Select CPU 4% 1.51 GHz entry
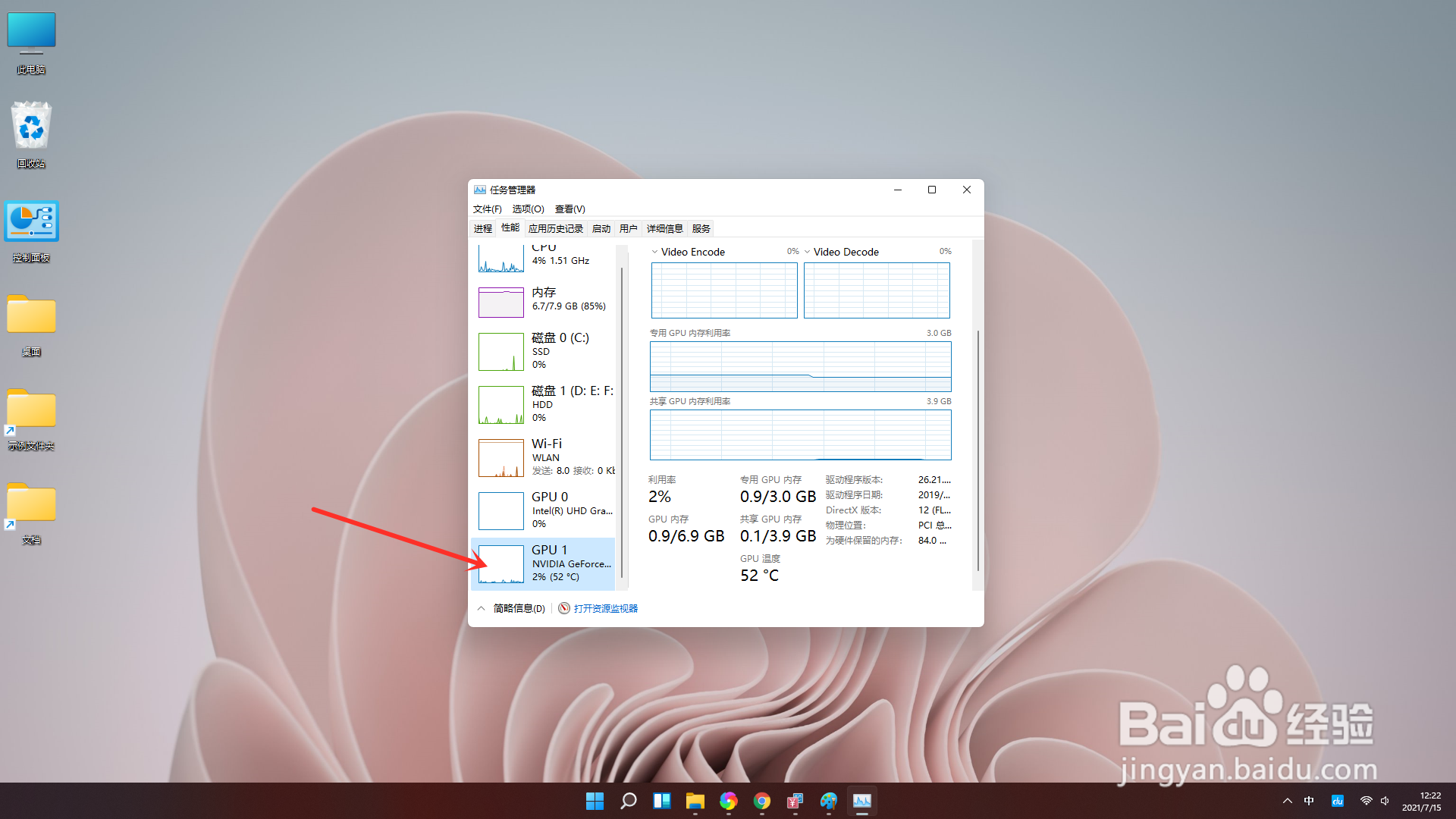 tap(543, 259)
